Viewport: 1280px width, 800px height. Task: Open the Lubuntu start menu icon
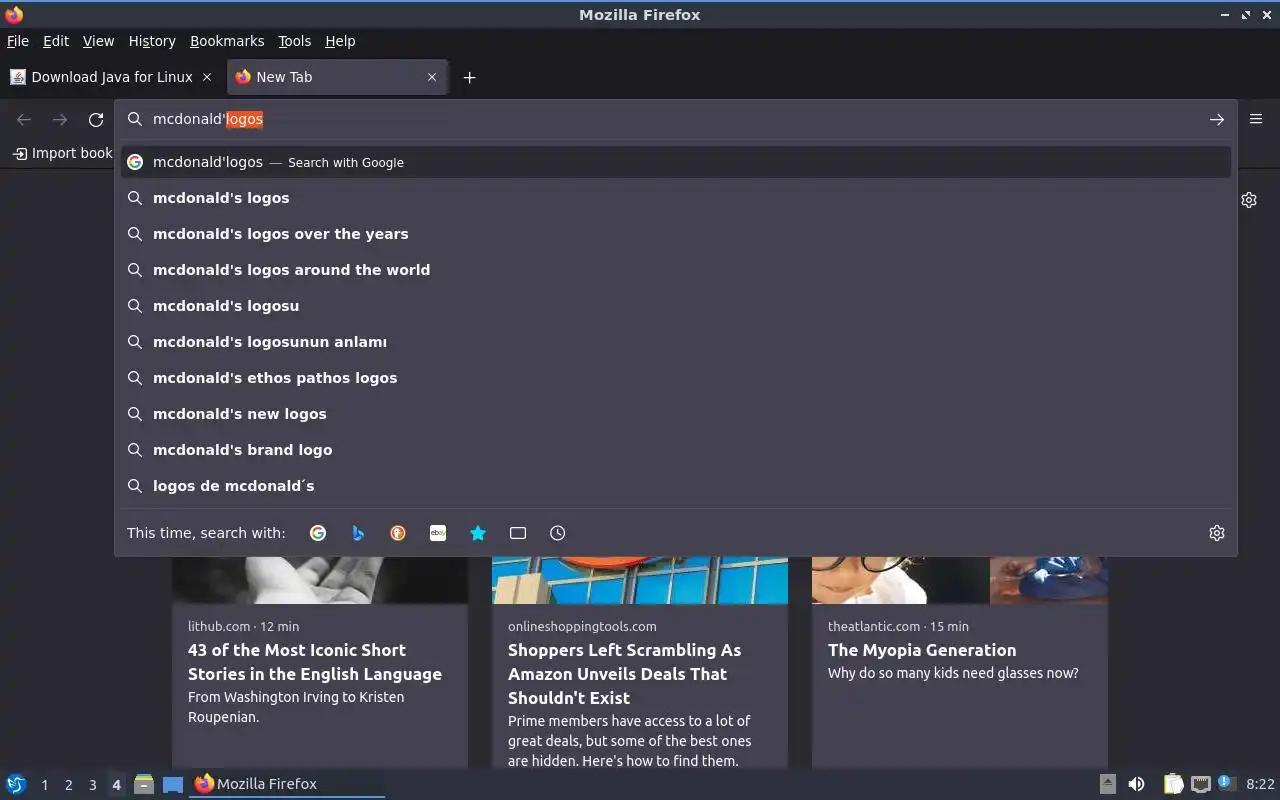(x=16, y=784)
